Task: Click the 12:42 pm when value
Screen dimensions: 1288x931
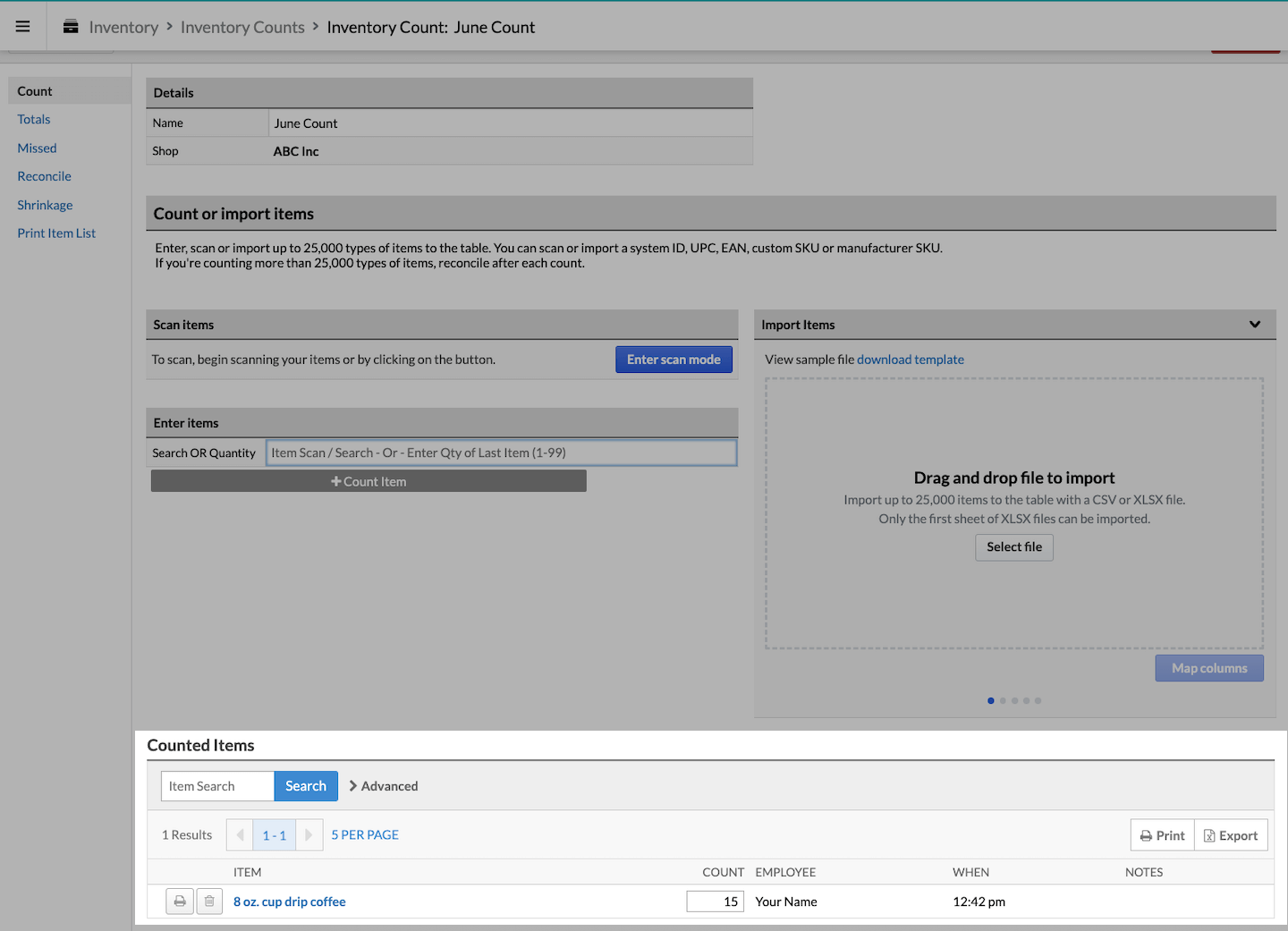Action: [x=979, y=901]
